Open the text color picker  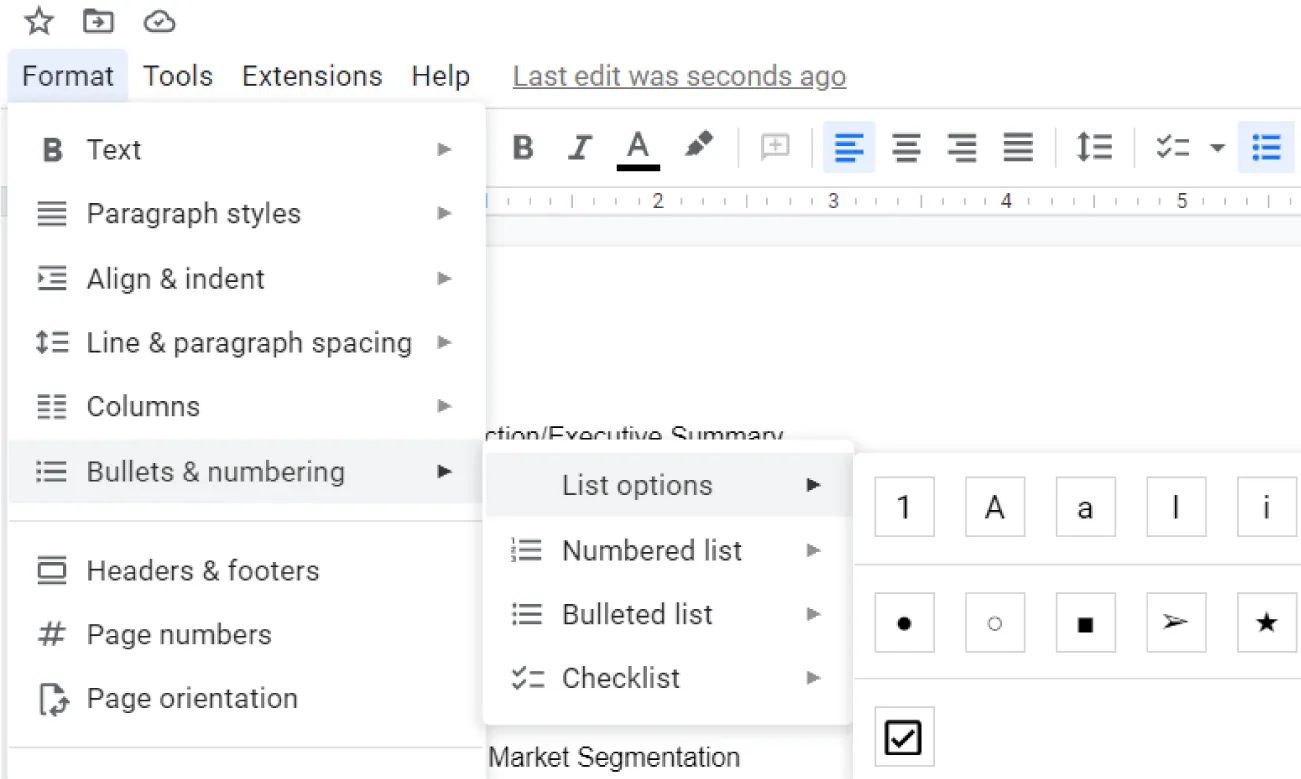pos(637,147)
